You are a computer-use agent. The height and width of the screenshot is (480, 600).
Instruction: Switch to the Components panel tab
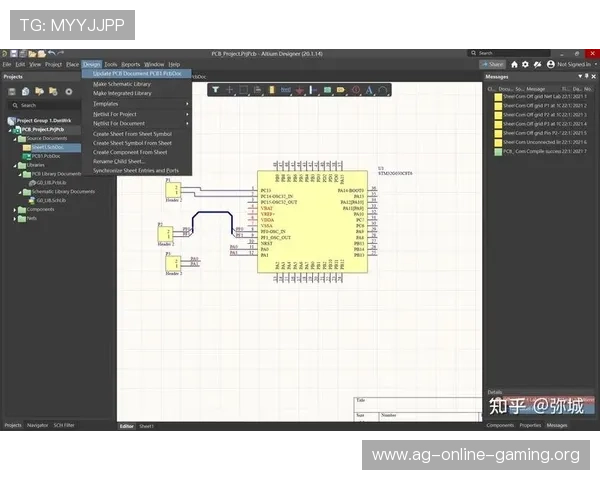500,425
